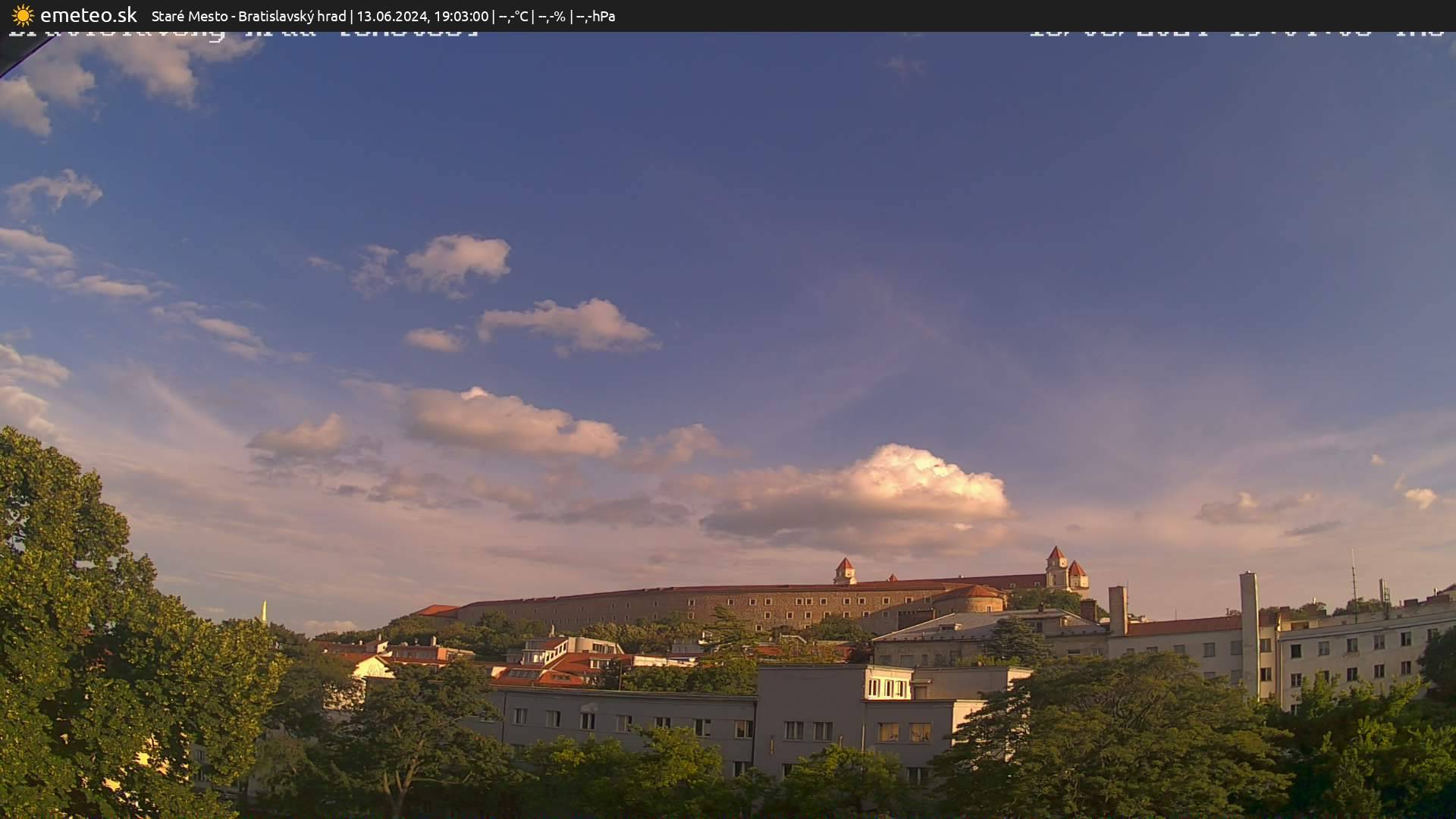The image size is (1456, 819).
Task: Toggle the camera title overlay at top left
Action: [x=243, y=30]
